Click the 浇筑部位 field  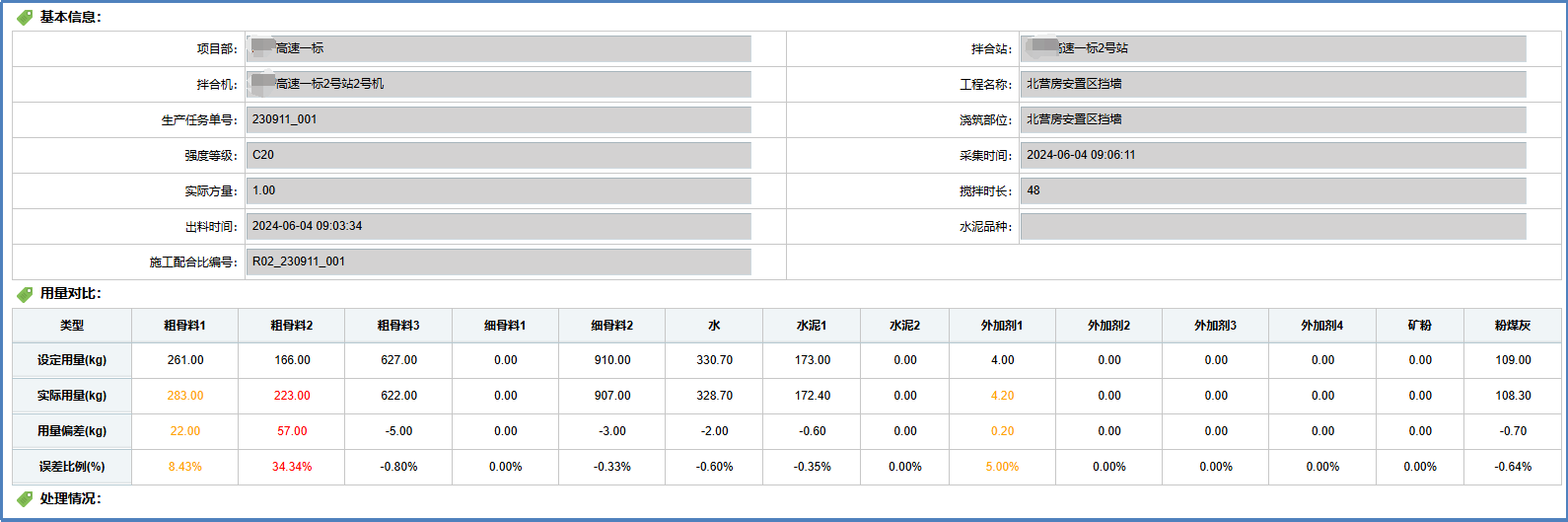pyautogui.click(x=1272, y=119)
